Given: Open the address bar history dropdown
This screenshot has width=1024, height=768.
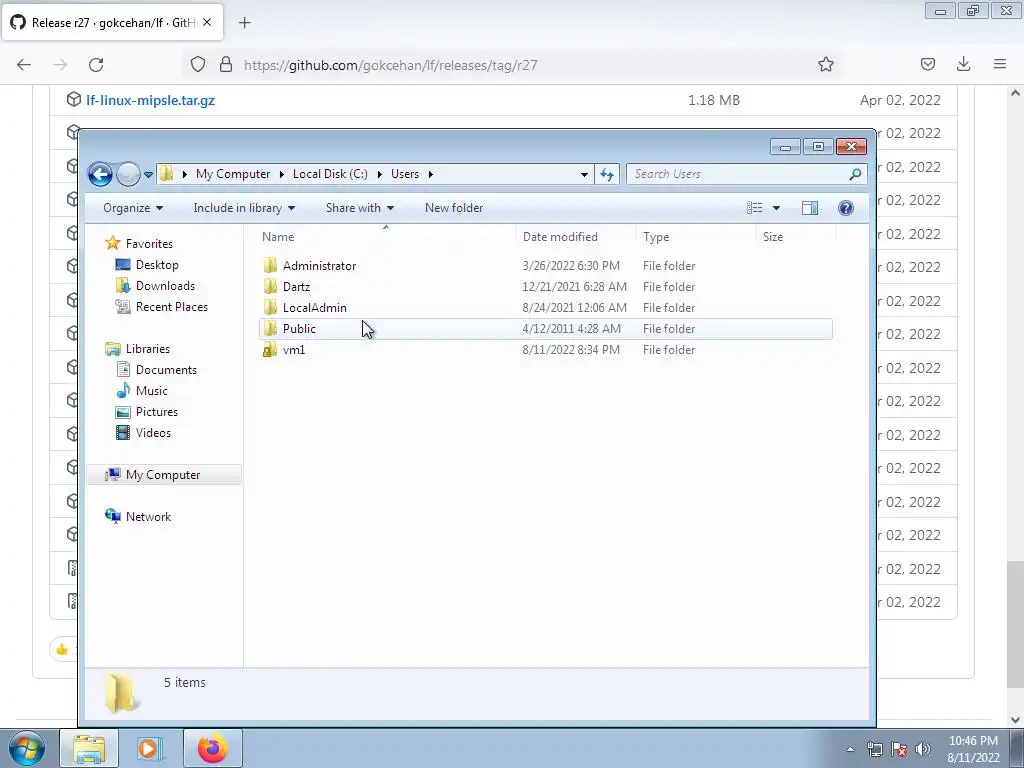Looking at the screenshot, I should coord(584,174).
